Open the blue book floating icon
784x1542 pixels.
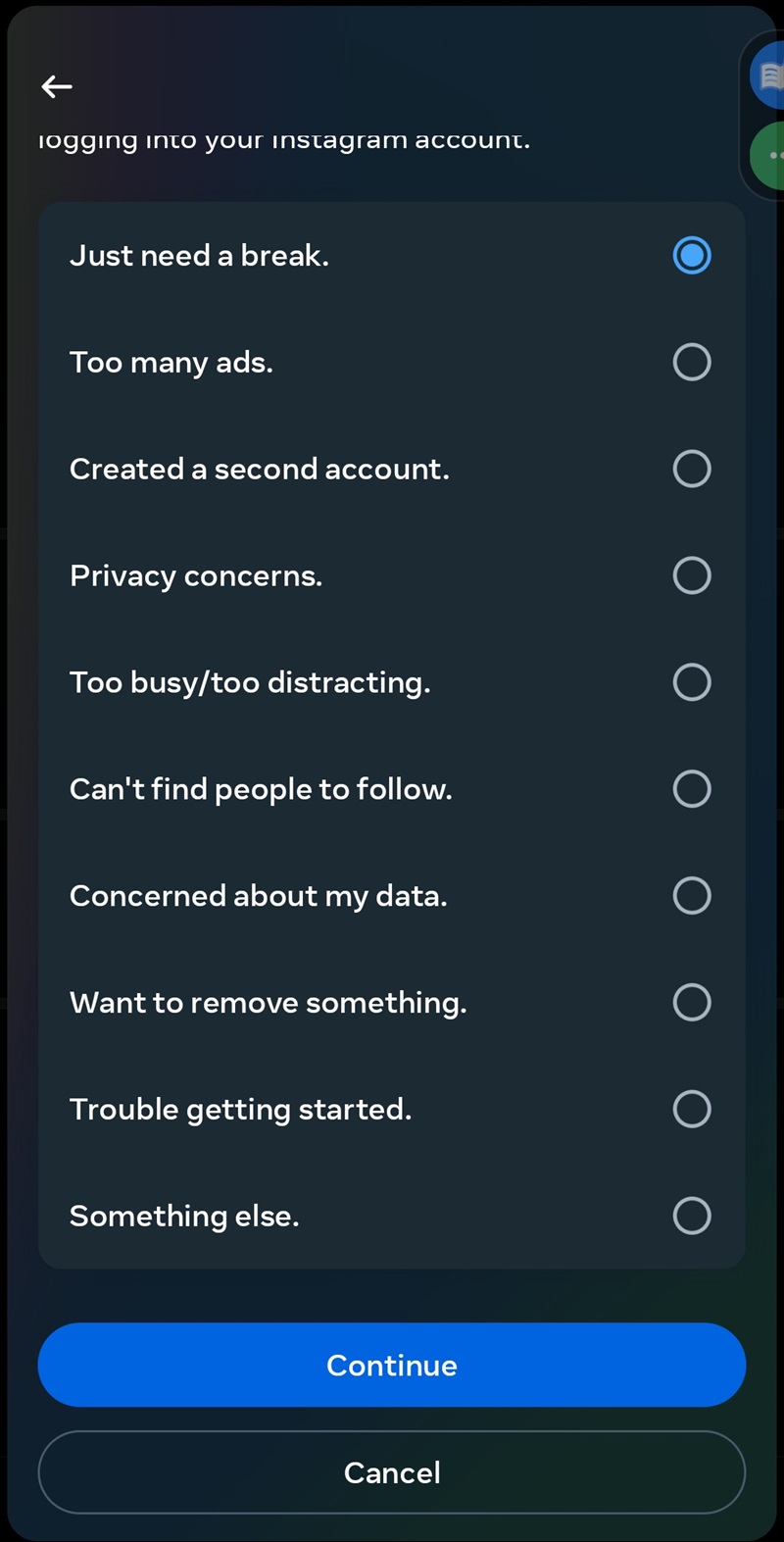[769, 75]
